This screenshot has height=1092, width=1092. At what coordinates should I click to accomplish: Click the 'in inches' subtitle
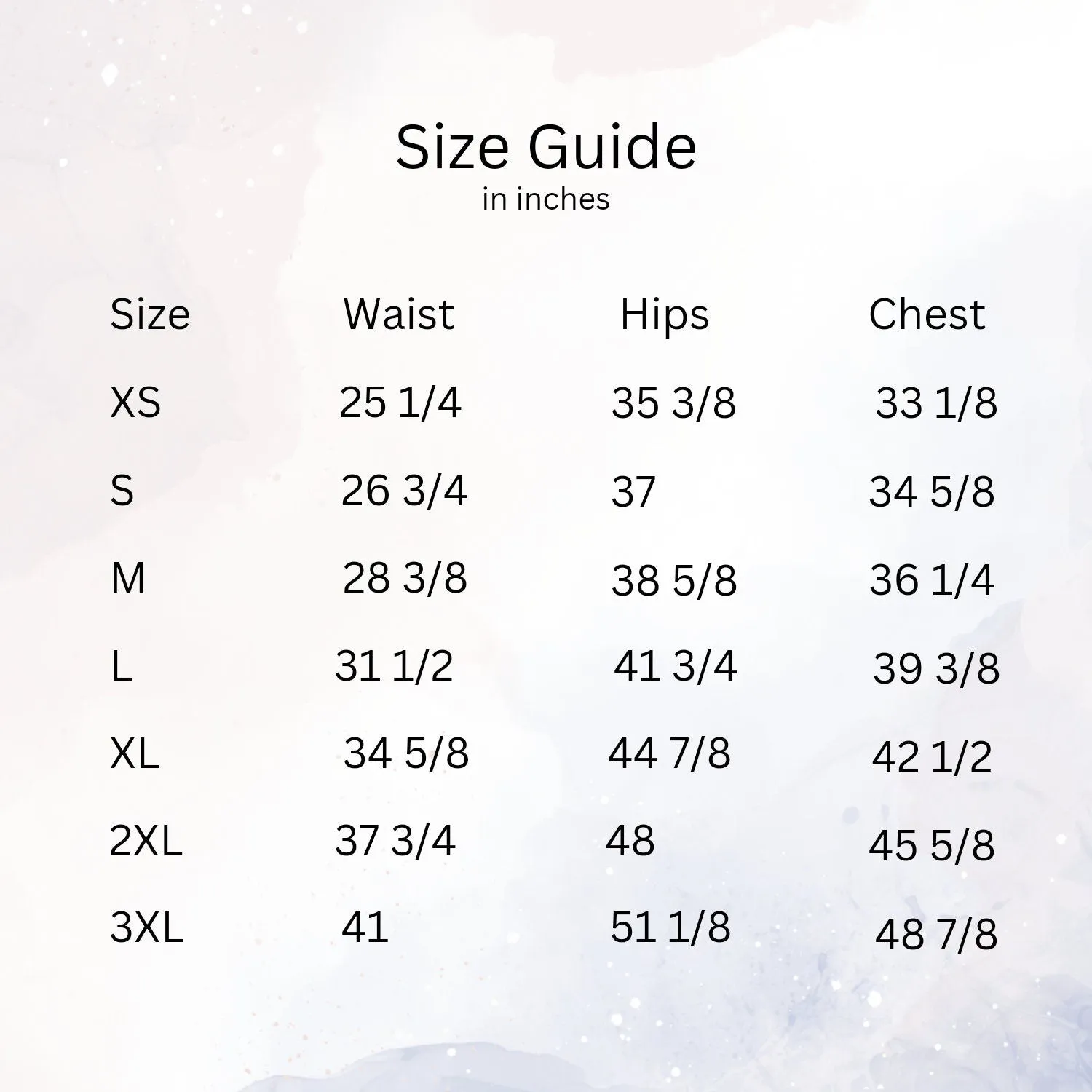[x=546, y=199]
